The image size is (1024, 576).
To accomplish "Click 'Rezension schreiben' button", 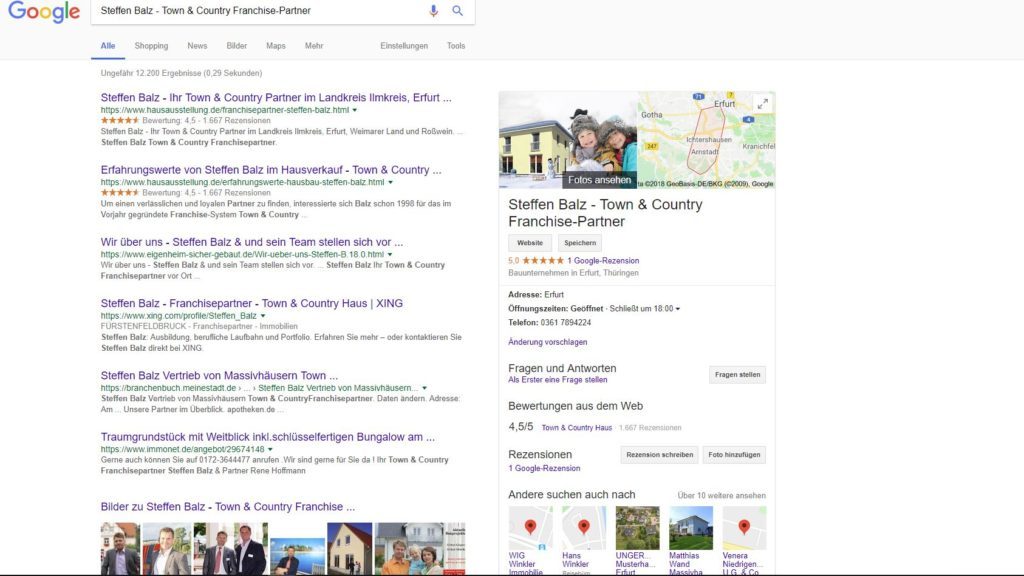I will 660,455.
